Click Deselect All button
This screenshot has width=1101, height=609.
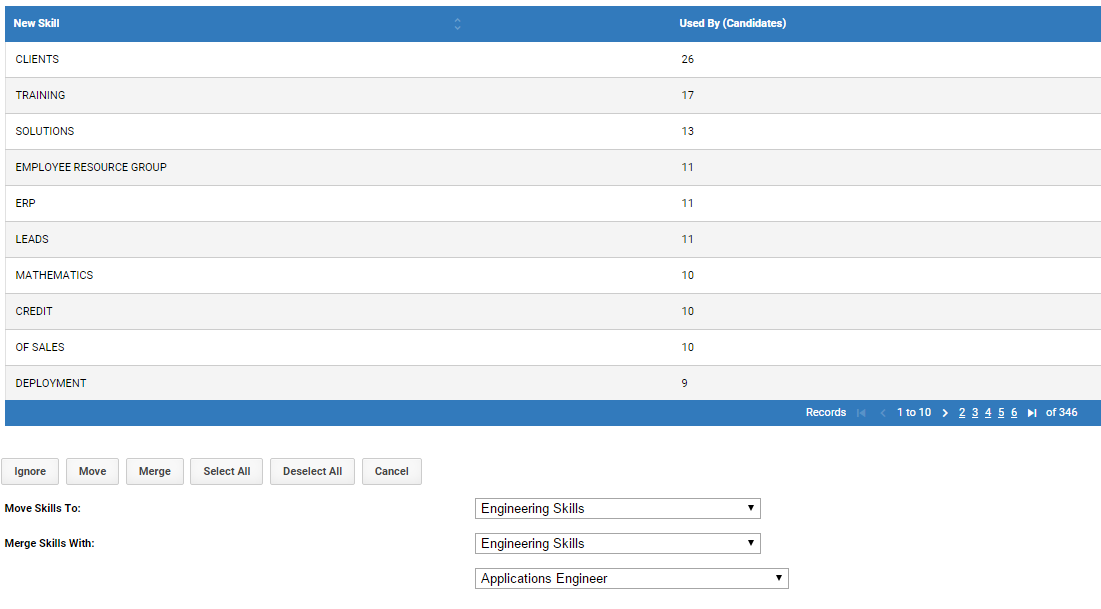(x=312, y=471)
